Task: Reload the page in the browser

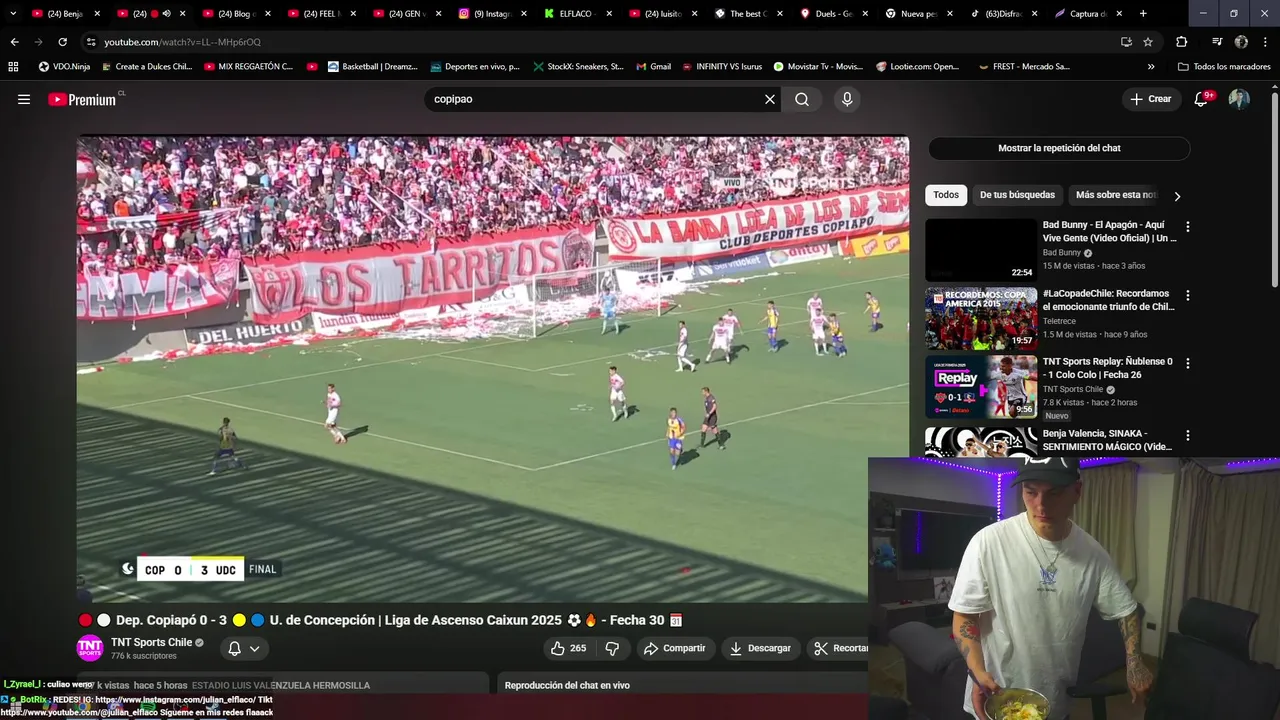Action: tap(62, 42)
